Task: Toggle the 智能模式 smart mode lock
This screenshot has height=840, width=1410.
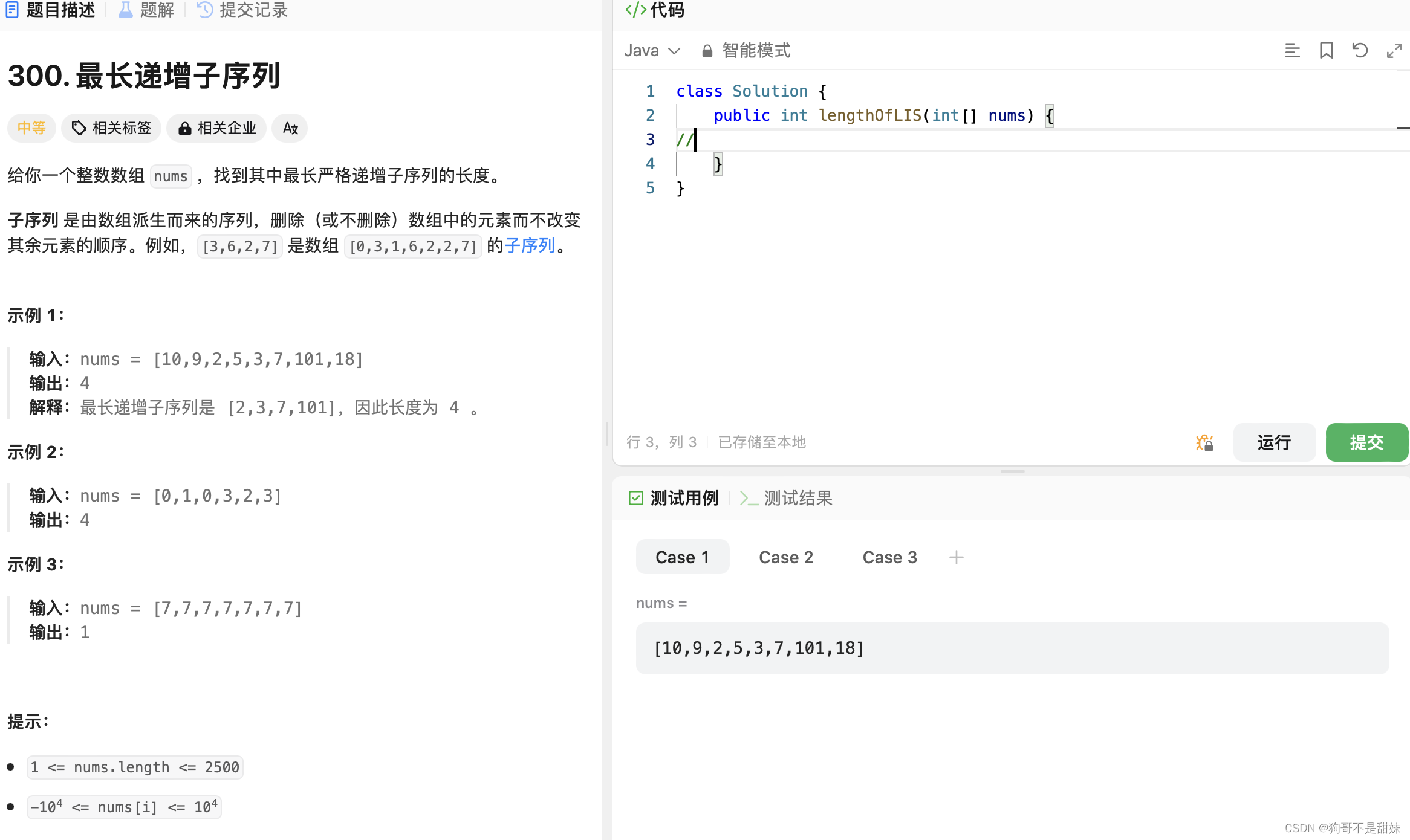Action: (x=746, y=51)
